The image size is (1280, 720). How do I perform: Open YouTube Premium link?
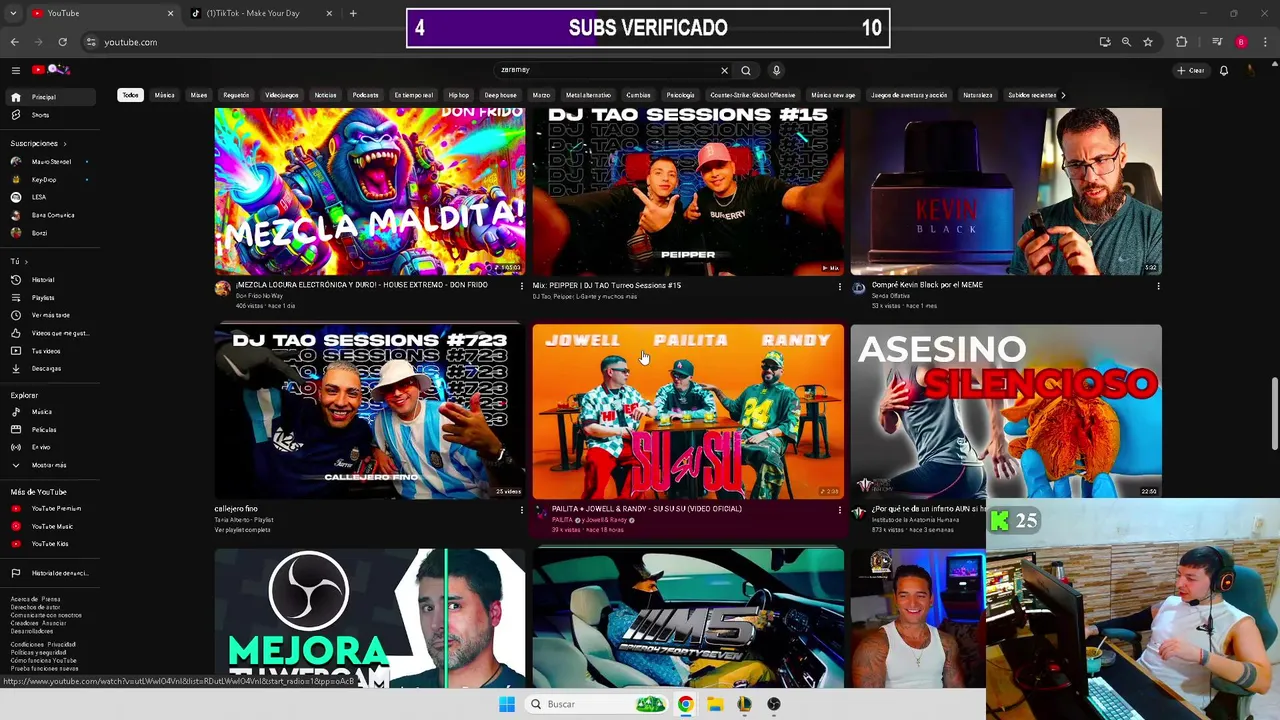click(49, 509)
